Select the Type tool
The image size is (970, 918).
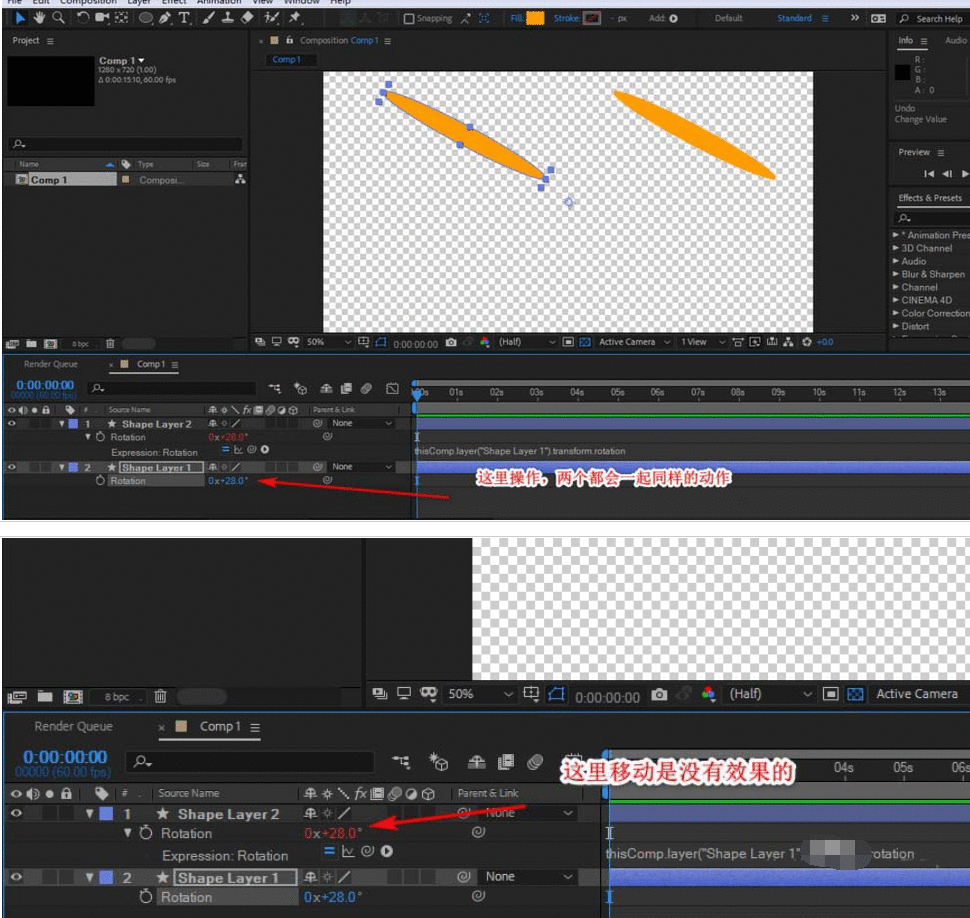tap(184, 18)
